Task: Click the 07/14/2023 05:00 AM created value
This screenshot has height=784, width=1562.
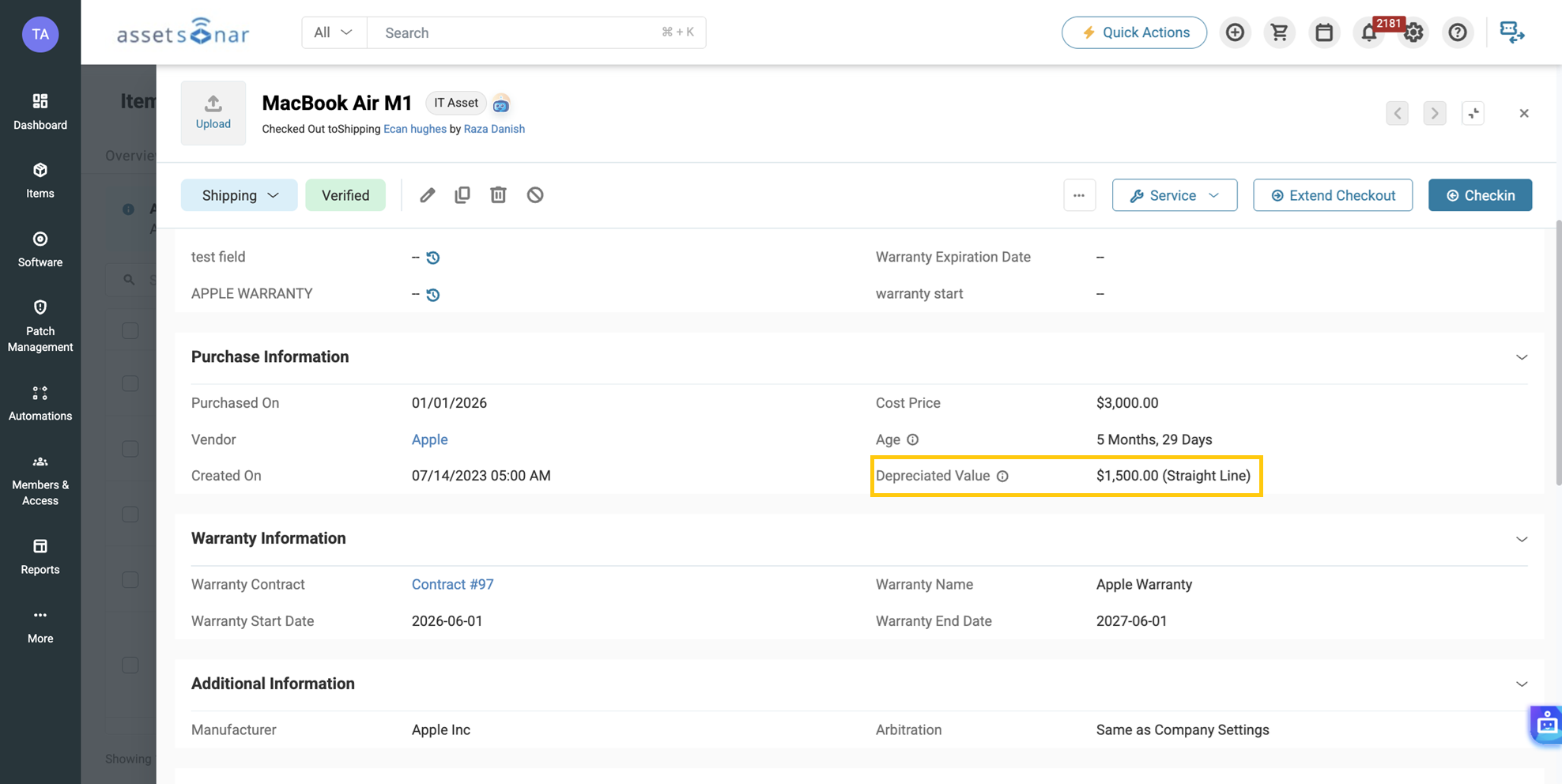Action: tap(481, 476)
